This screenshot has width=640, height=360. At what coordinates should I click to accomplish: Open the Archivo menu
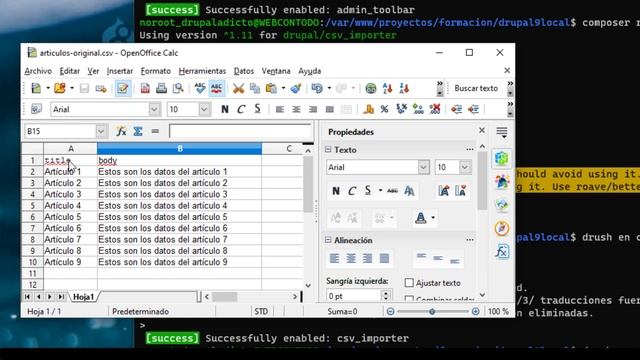coord(38,71)
